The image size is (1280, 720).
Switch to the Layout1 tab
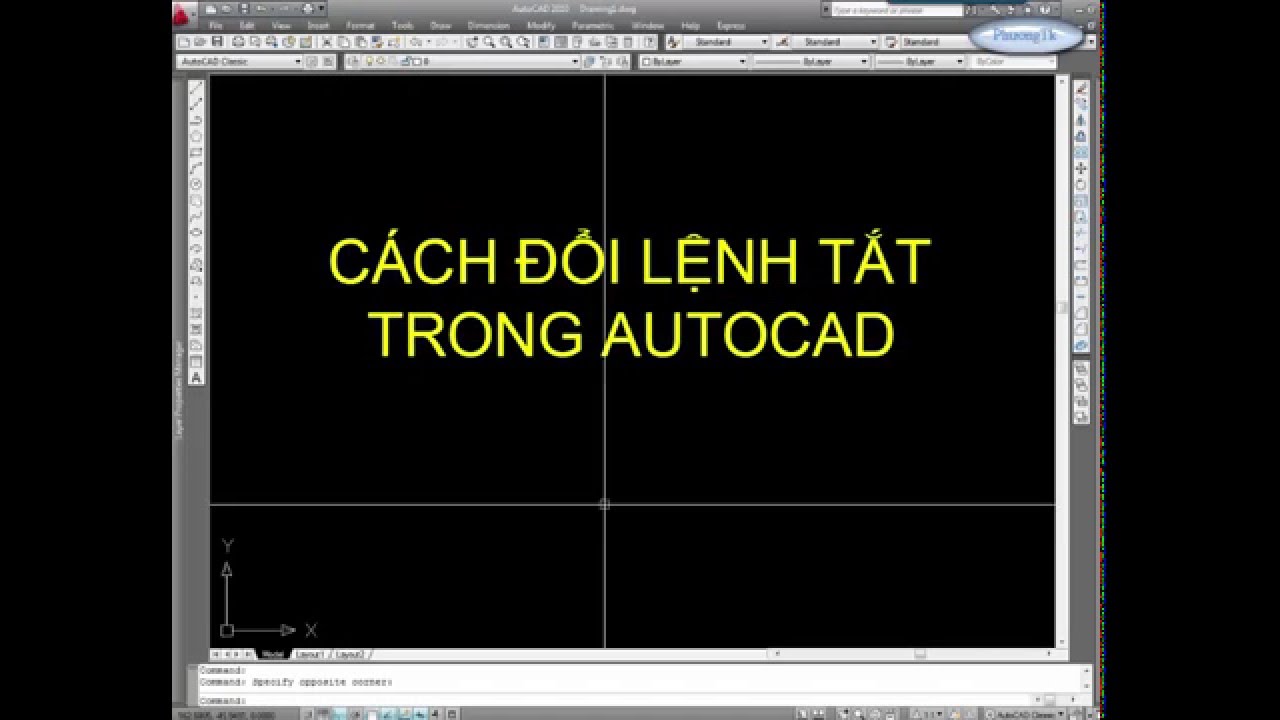point(309,654)
